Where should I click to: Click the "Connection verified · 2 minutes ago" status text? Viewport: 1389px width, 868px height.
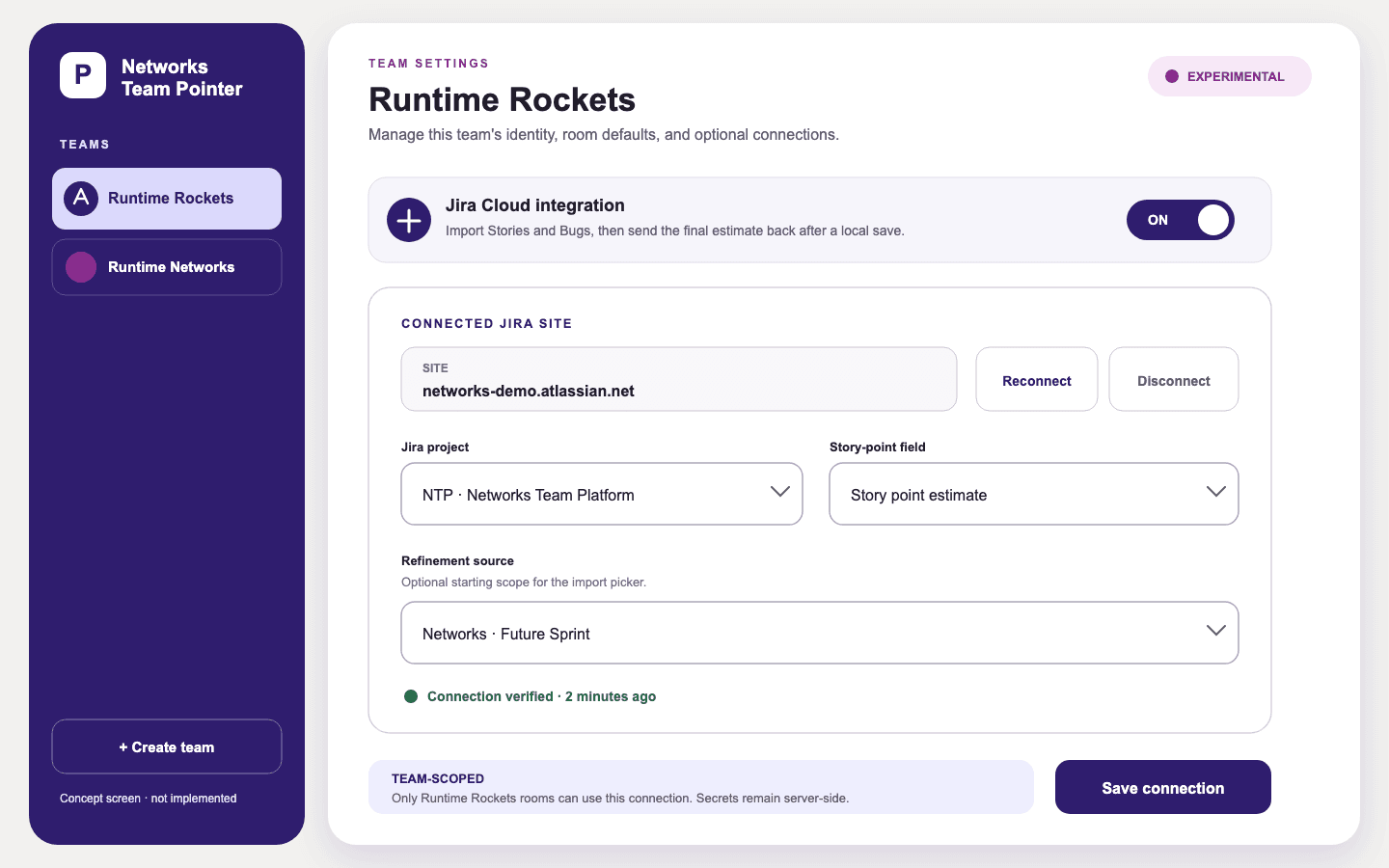[x=541, y=696]
